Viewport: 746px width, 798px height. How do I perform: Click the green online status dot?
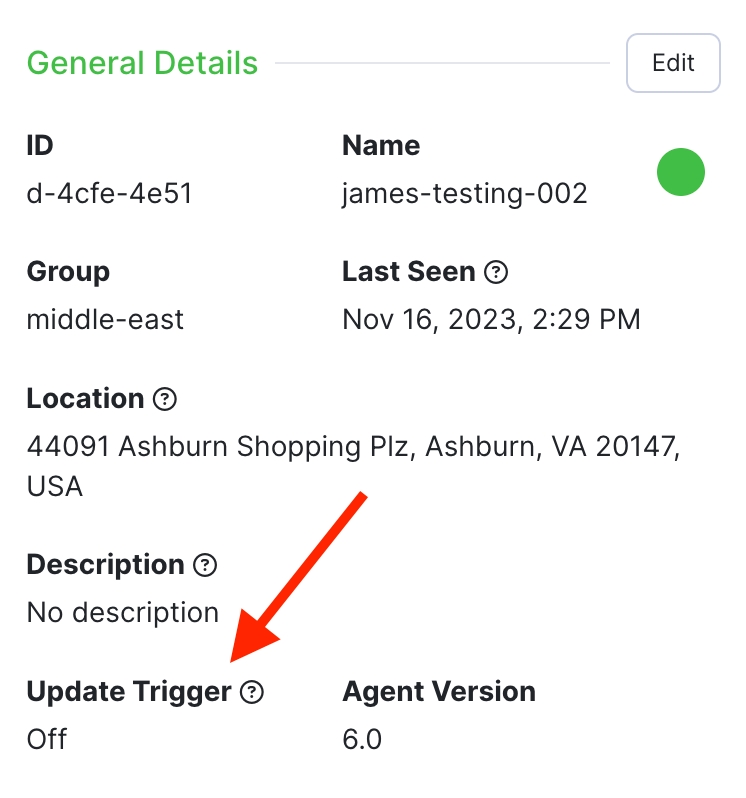point(681,172)
